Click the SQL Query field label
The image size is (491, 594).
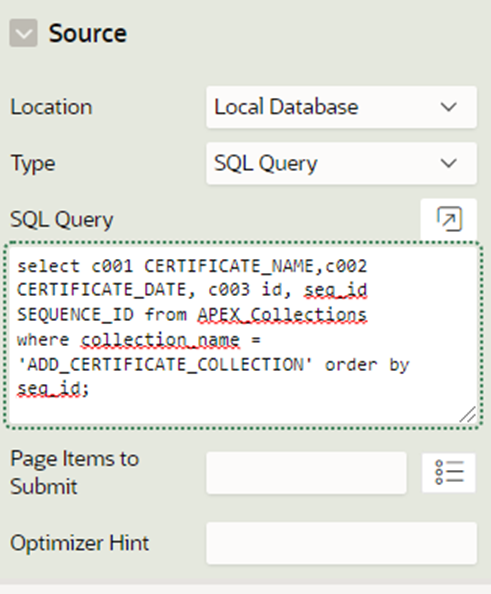pyautogui.click(x=61, y=220)
